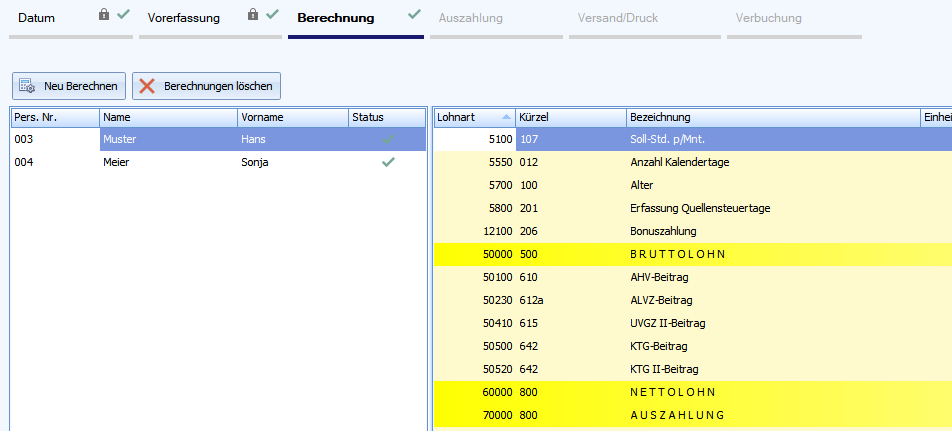Click the red X icon for Berechnungen löschen
Viewport: 952px width, 431px height.
click(147, 86)
